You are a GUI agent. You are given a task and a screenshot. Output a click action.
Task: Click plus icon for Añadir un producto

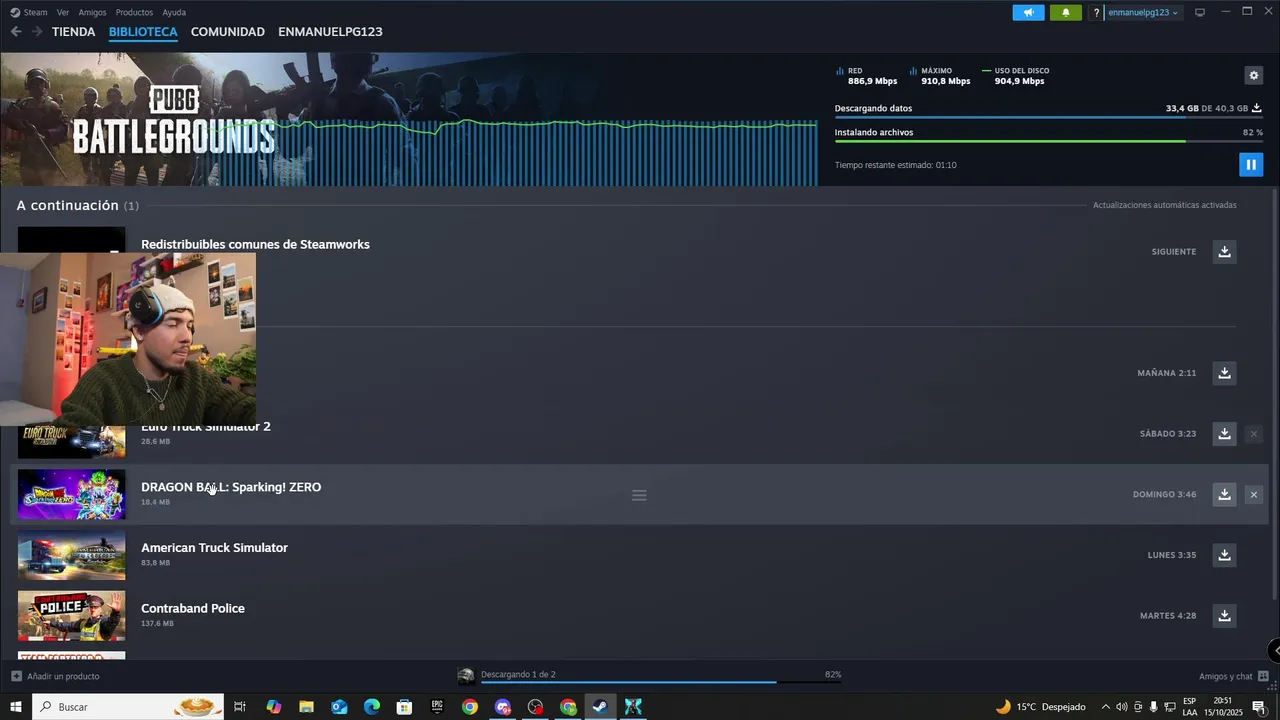pyautogui.click(x=16, y=676)
